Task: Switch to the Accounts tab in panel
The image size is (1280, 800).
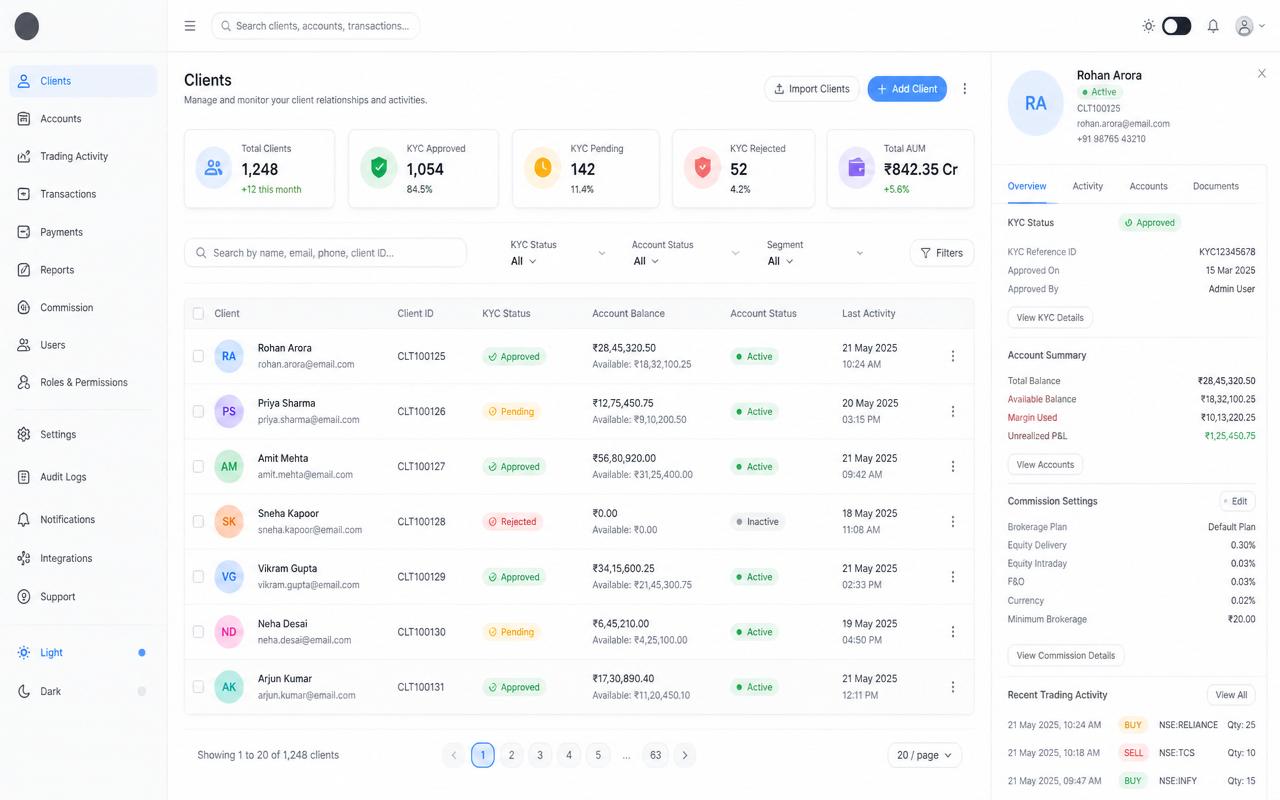Action: point(1149,186)
